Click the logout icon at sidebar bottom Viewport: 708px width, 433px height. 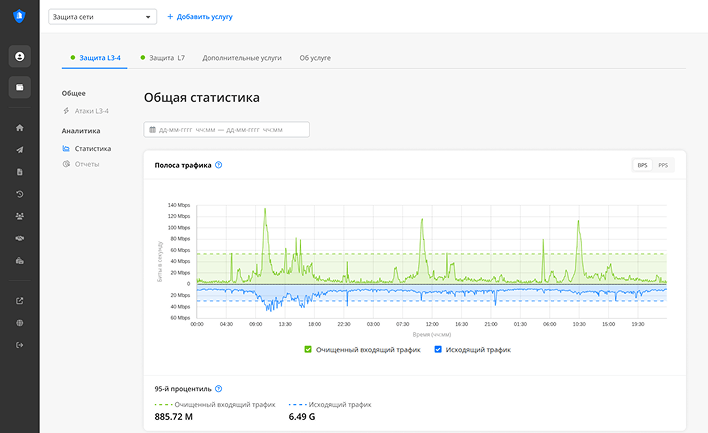[20, 345]
